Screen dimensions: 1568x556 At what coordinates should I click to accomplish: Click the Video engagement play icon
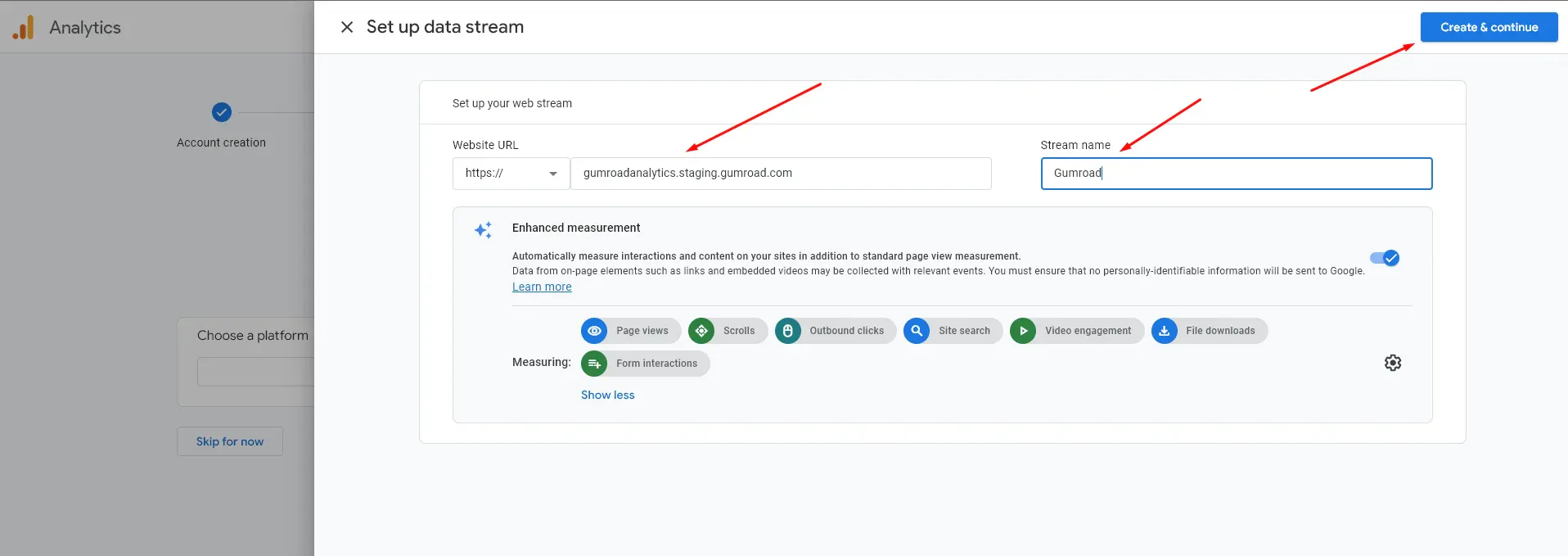point(1023,331)
